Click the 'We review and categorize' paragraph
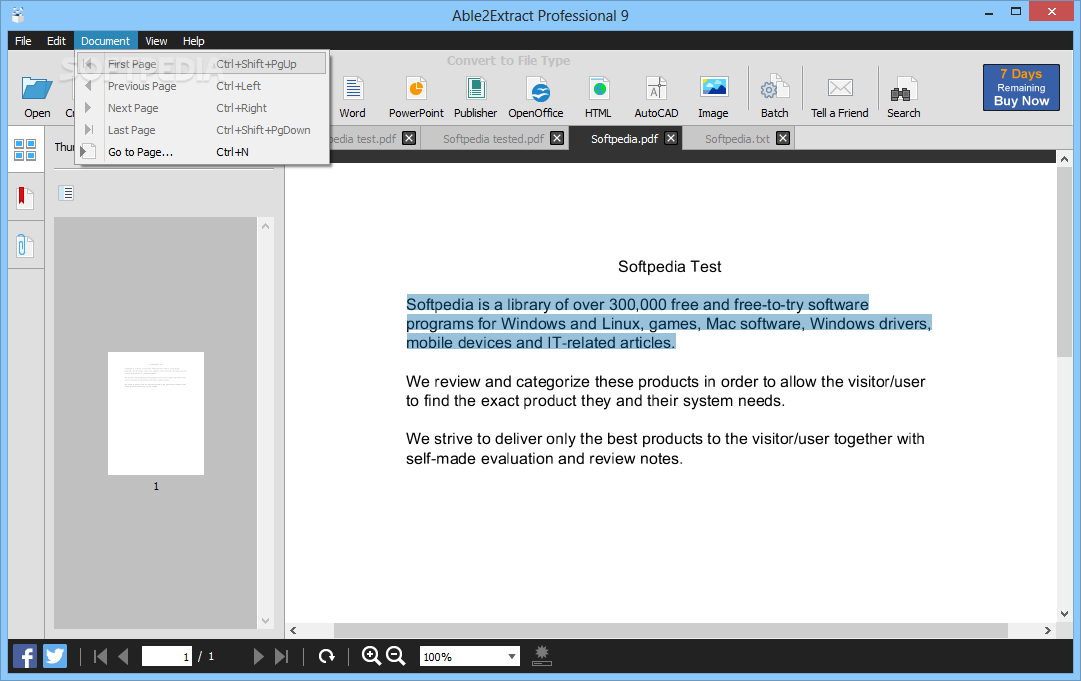The width and height of the screenshot is (1081, 681). [665, 391]
